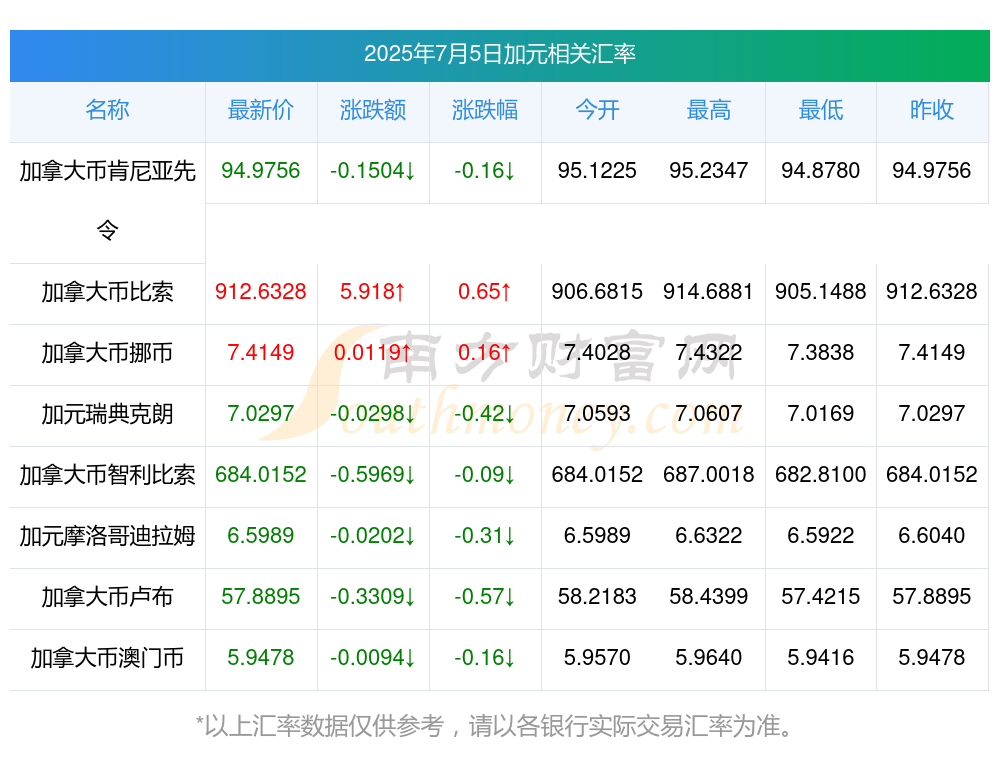The height and width of the screenshot is (757, 1000).
Task: Click the 昨收 column header
Action: click(932, 110)
